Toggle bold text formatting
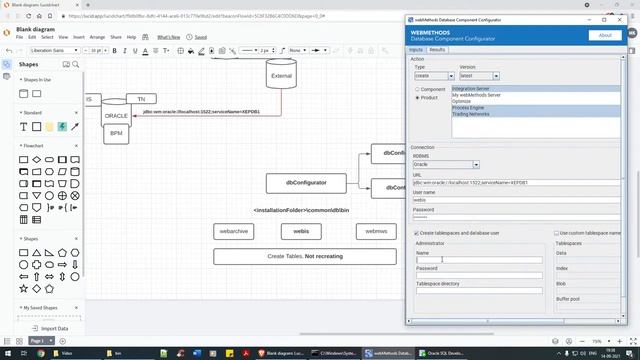Viewport: 640px width, 360px height. tap(114, 51)
